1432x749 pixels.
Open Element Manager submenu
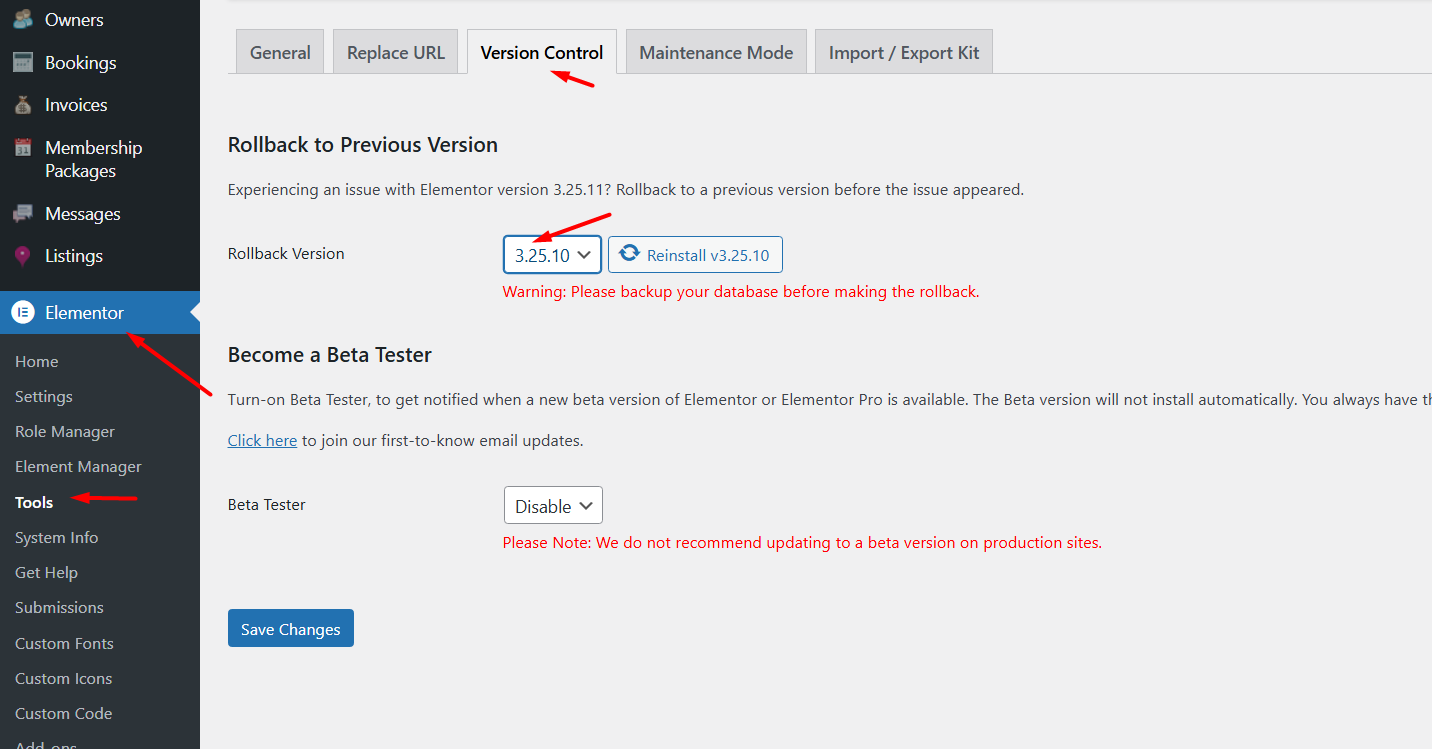click(78, 466)
